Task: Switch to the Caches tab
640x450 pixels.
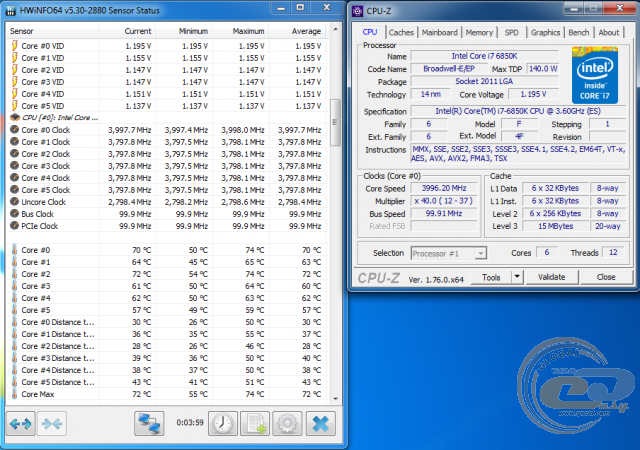Action: click(x=401, y=32)
